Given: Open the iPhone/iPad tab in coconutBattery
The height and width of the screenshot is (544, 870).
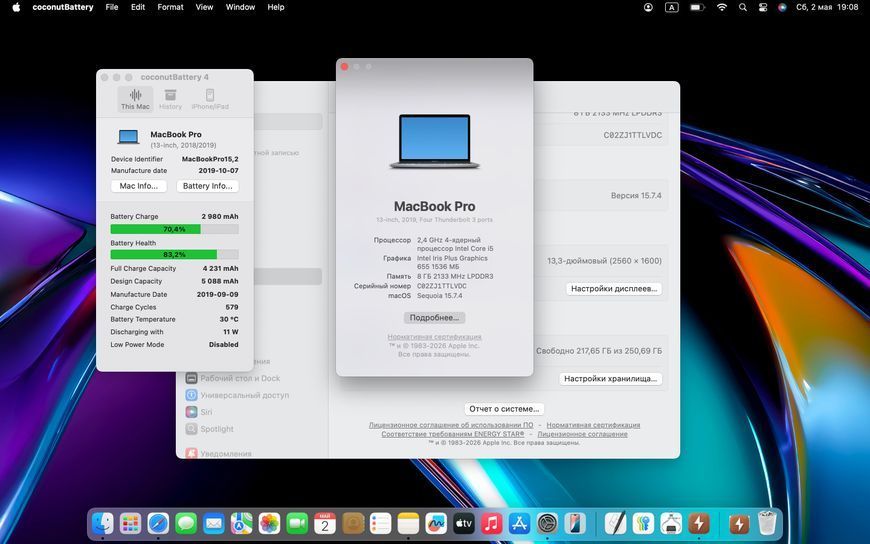Looking at the screenshot, I should 210,99.
